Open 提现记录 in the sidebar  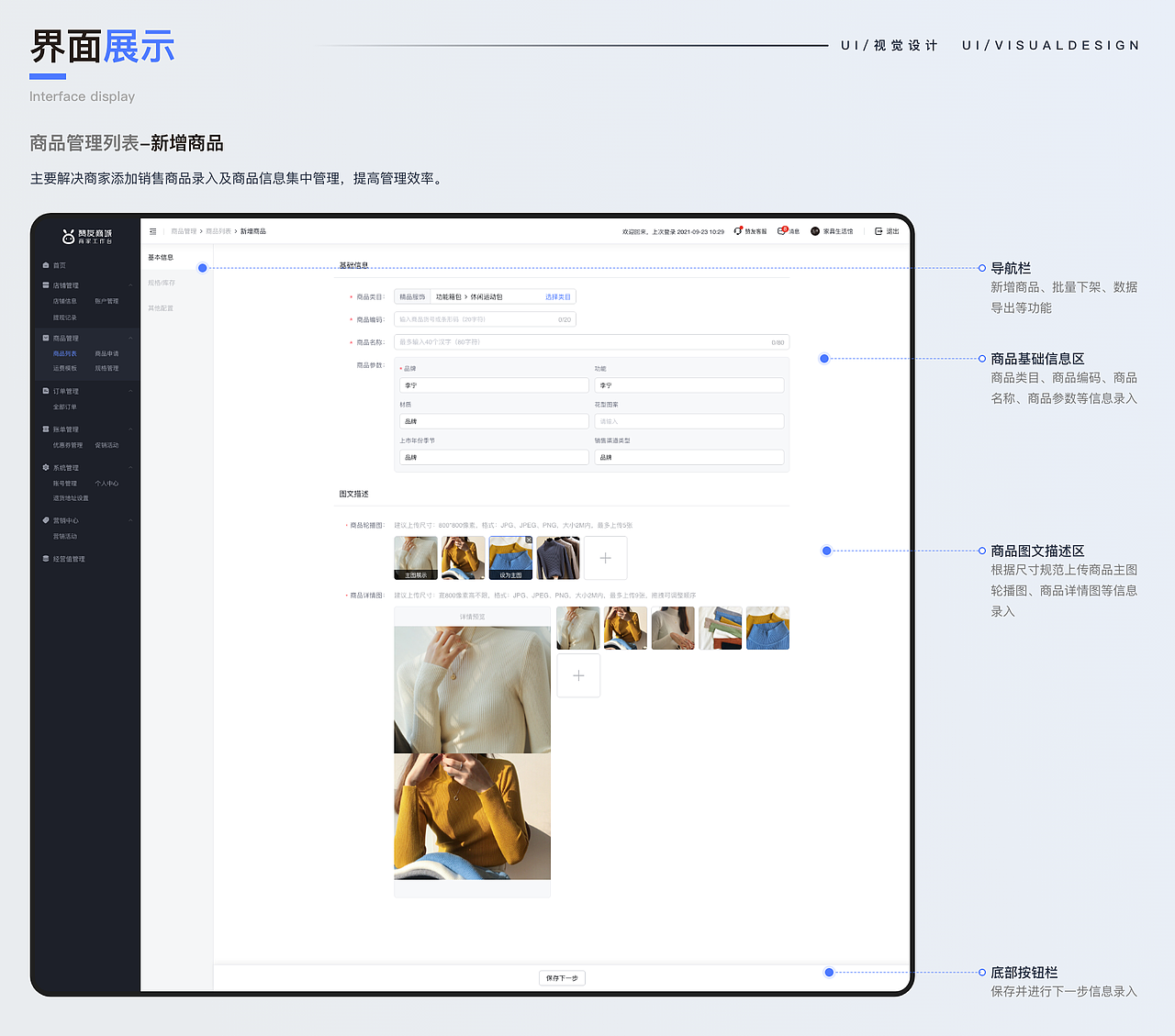pyautogui.click(x=65, y=317)
